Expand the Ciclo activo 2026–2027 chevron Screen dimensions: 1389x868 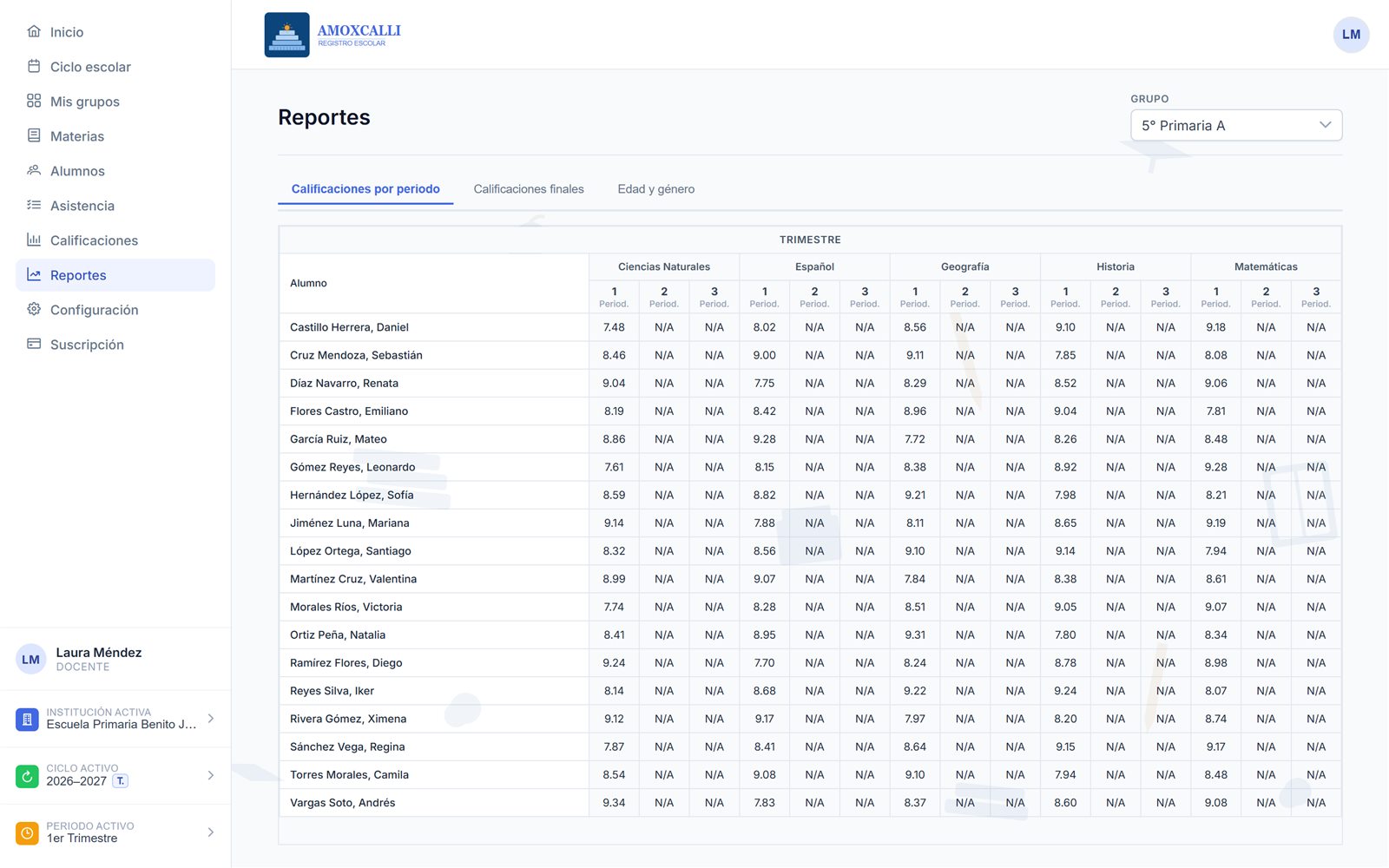(211, 776)
